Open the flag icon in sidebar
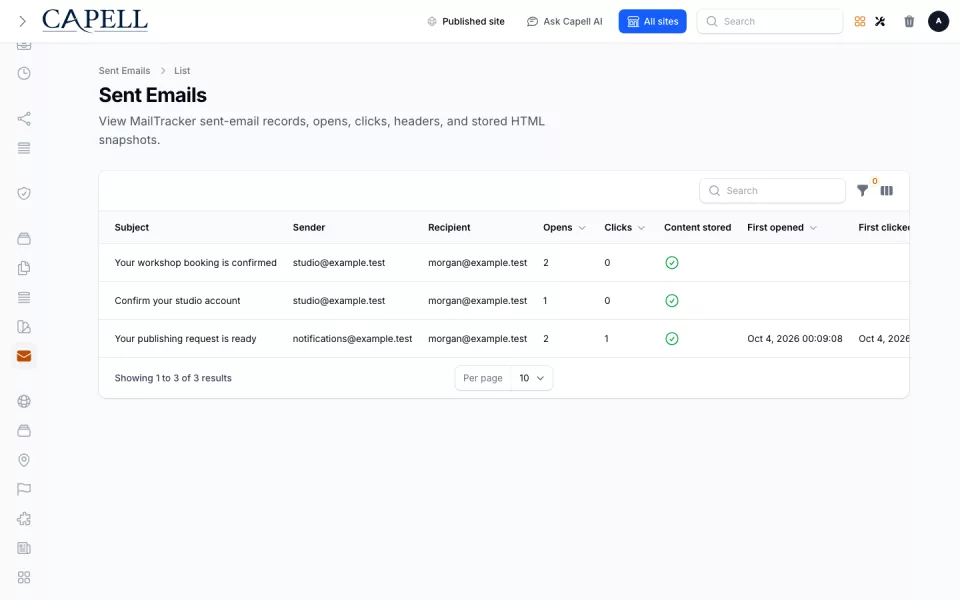Screen dimensions: 960x600 24,490
